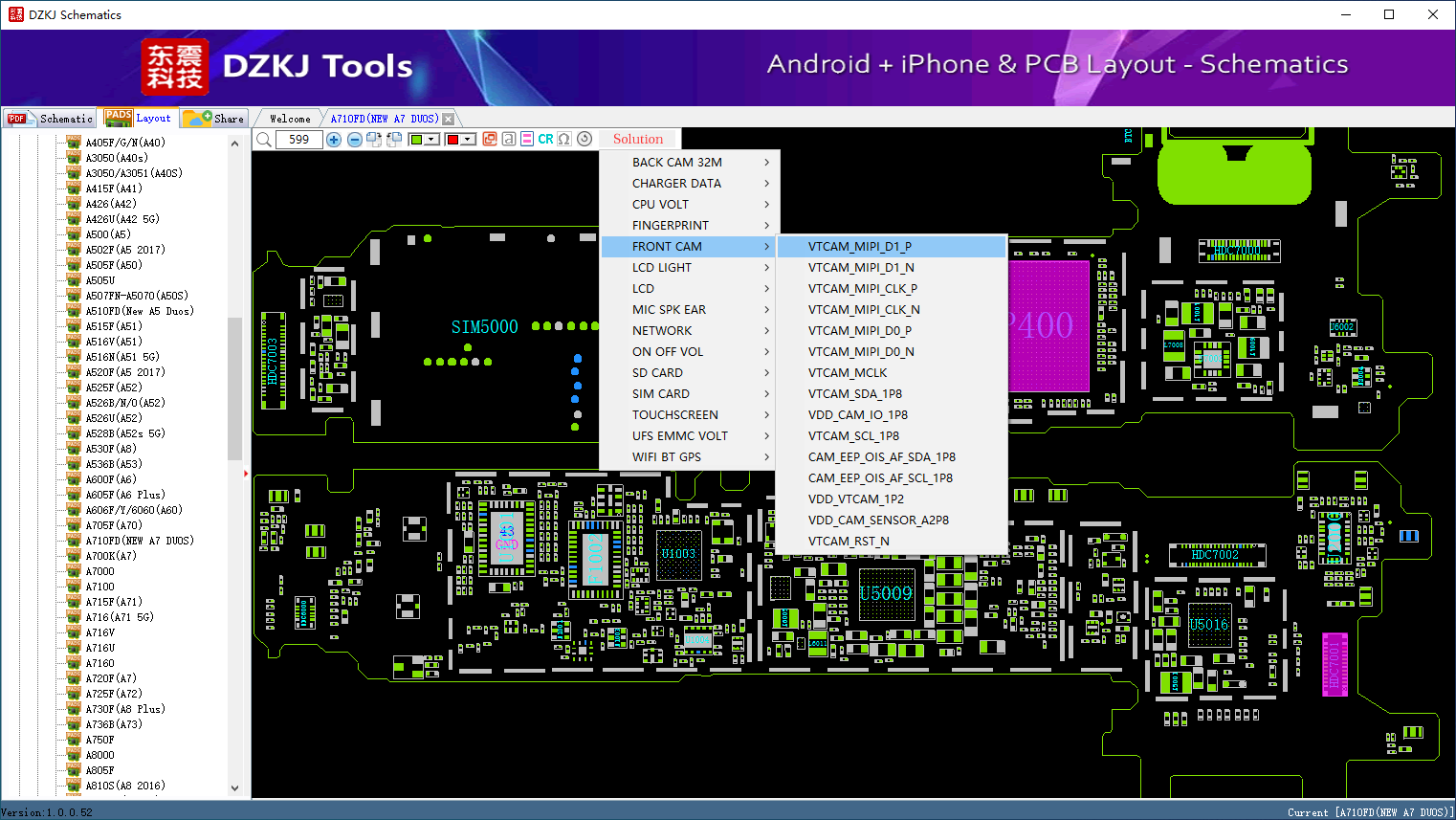Switch to the Share tab
Image resolution: width=1456 pixels, height=820 pixels.
(214, 118)
